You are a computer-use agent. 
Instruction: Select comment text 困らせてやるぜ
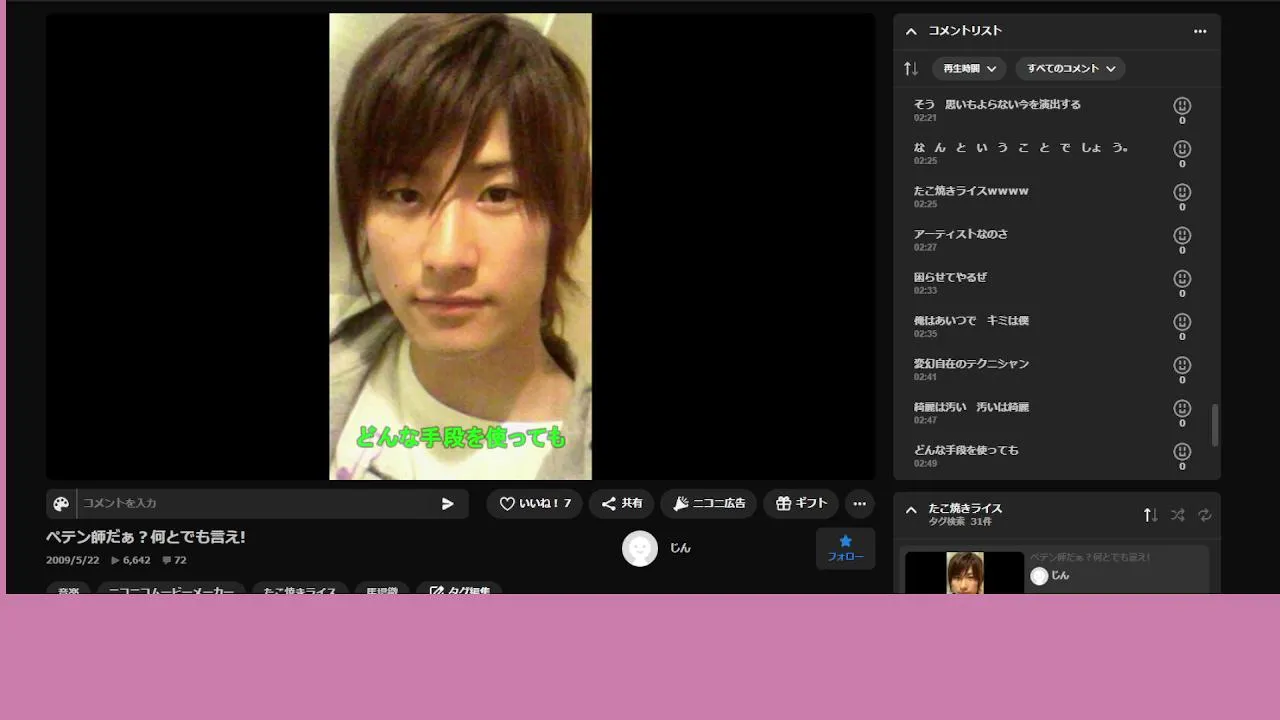[x=950, y=277]
